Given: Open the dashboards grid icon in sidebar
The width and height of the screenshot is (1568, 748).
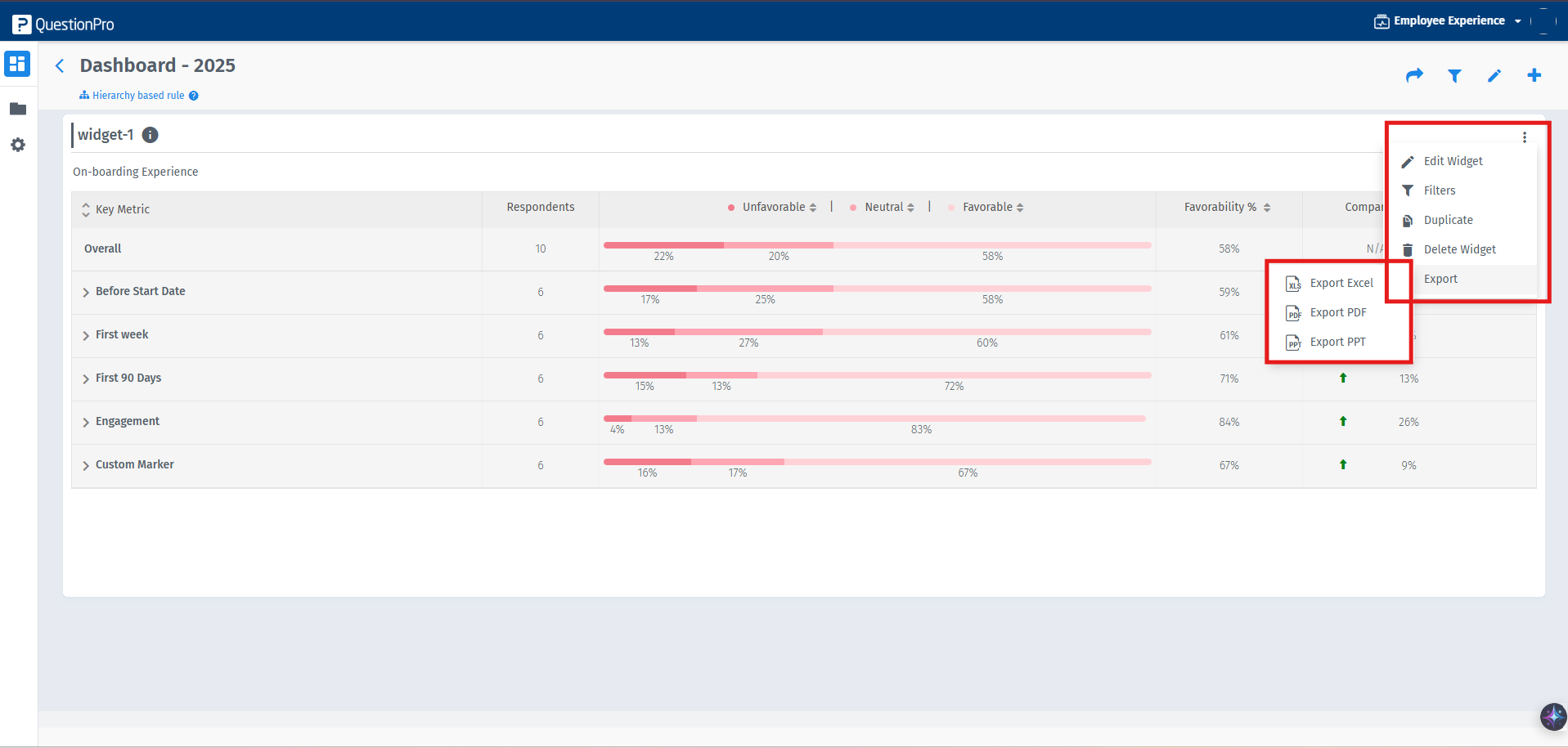Looking at the screenshot, I should coord(17,64).
